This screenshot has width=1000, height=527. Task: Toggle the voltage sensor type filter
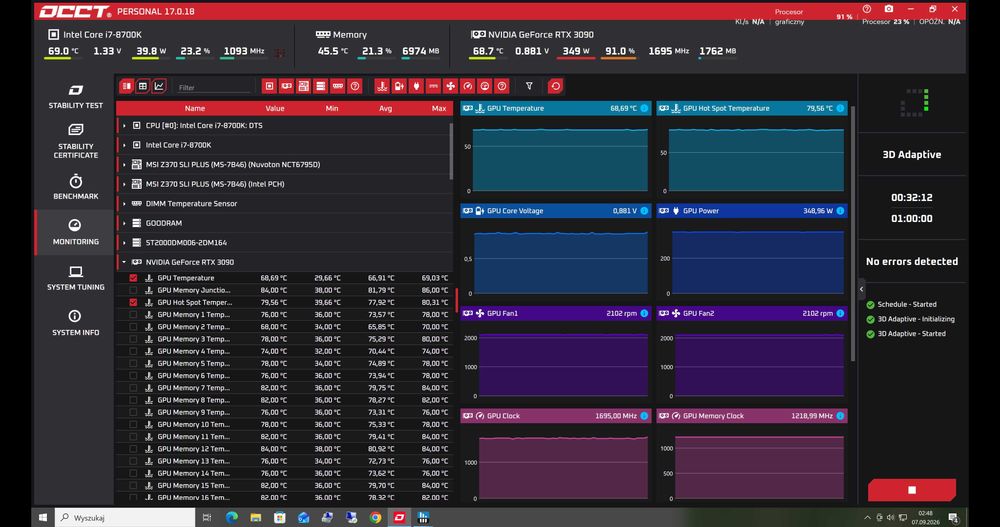click(x=399, y=86)
